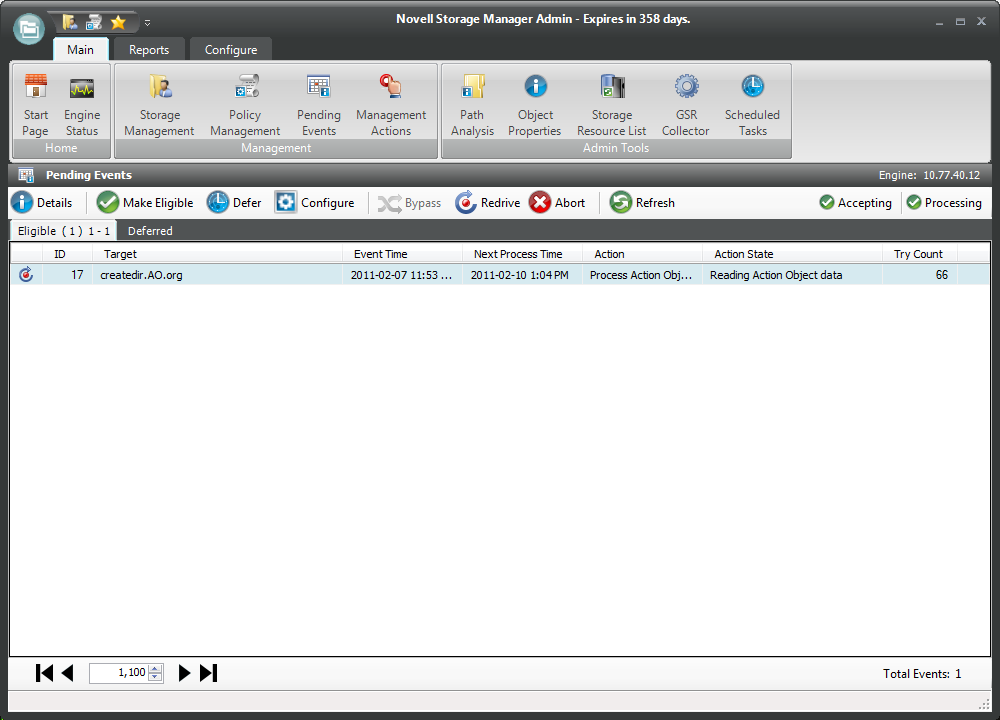The width and height of the screenshot is (1000, 720).
Task: Launch Path Analysis tool
Action: tap(472, 105)
